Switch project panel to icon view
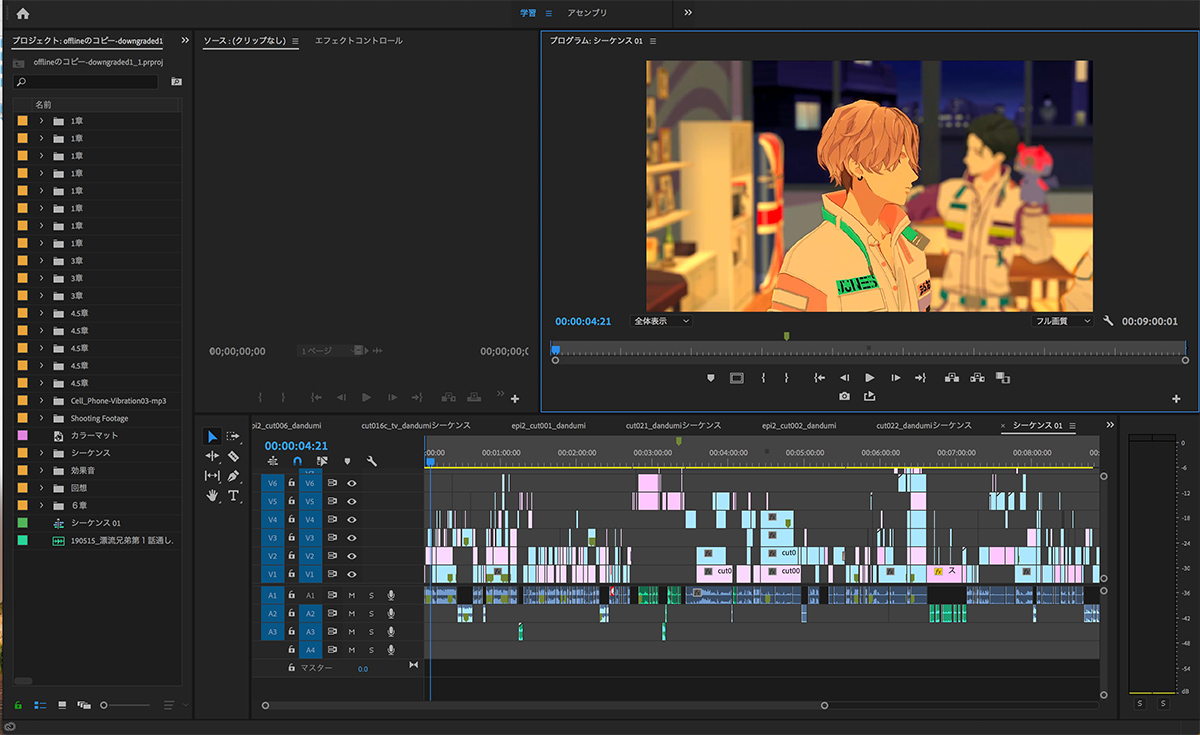Screen dimensions: 1200x735 62,705
